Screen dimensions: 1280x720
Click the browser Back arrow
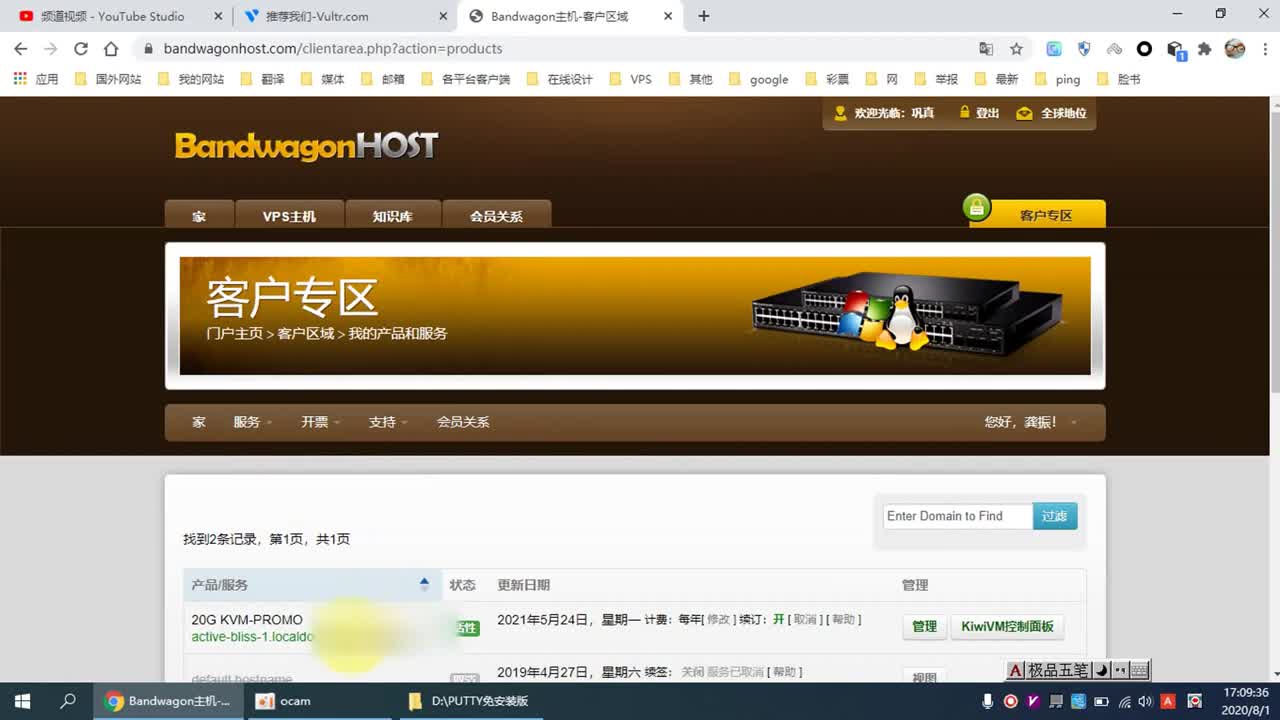click(20, 48)
